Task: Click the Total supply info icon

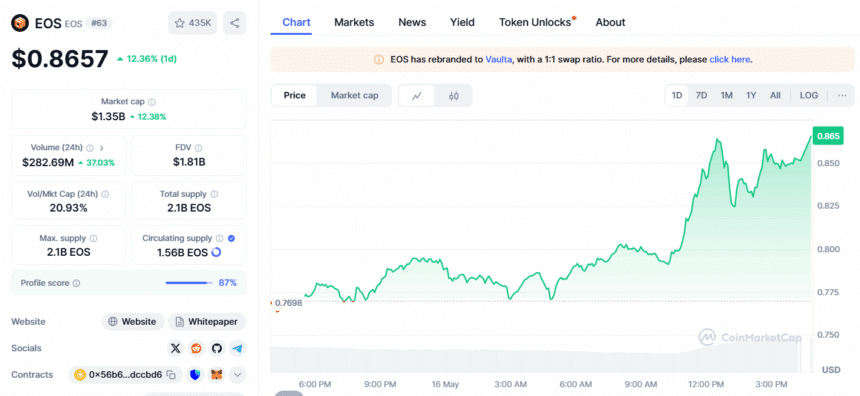Action: (x=214, y=194)
